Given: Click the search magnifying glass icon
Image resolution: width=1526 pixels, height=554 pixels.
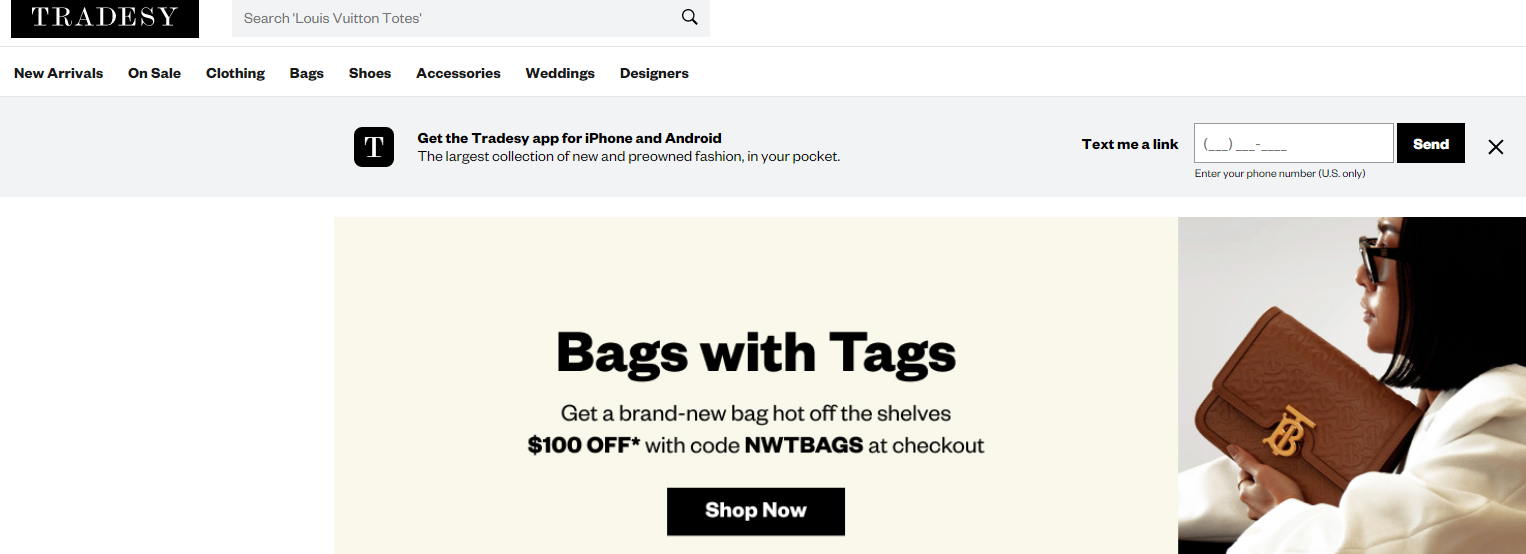Looking at the screenshot, I should [689, 17].
